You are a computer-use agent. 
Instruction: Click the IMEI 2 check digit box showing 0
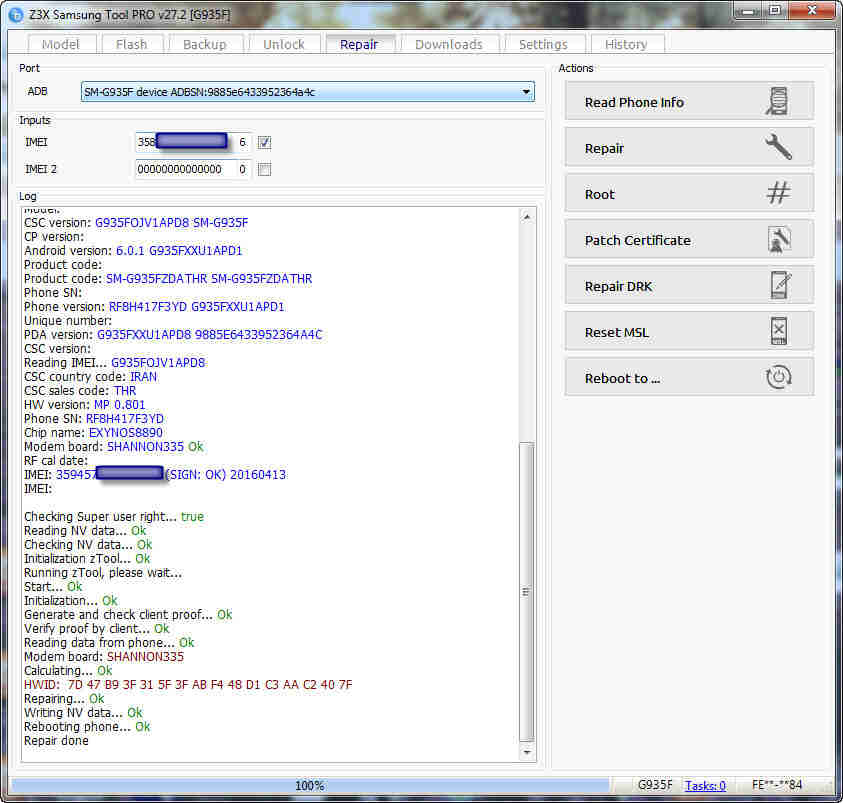click(242, 169)
